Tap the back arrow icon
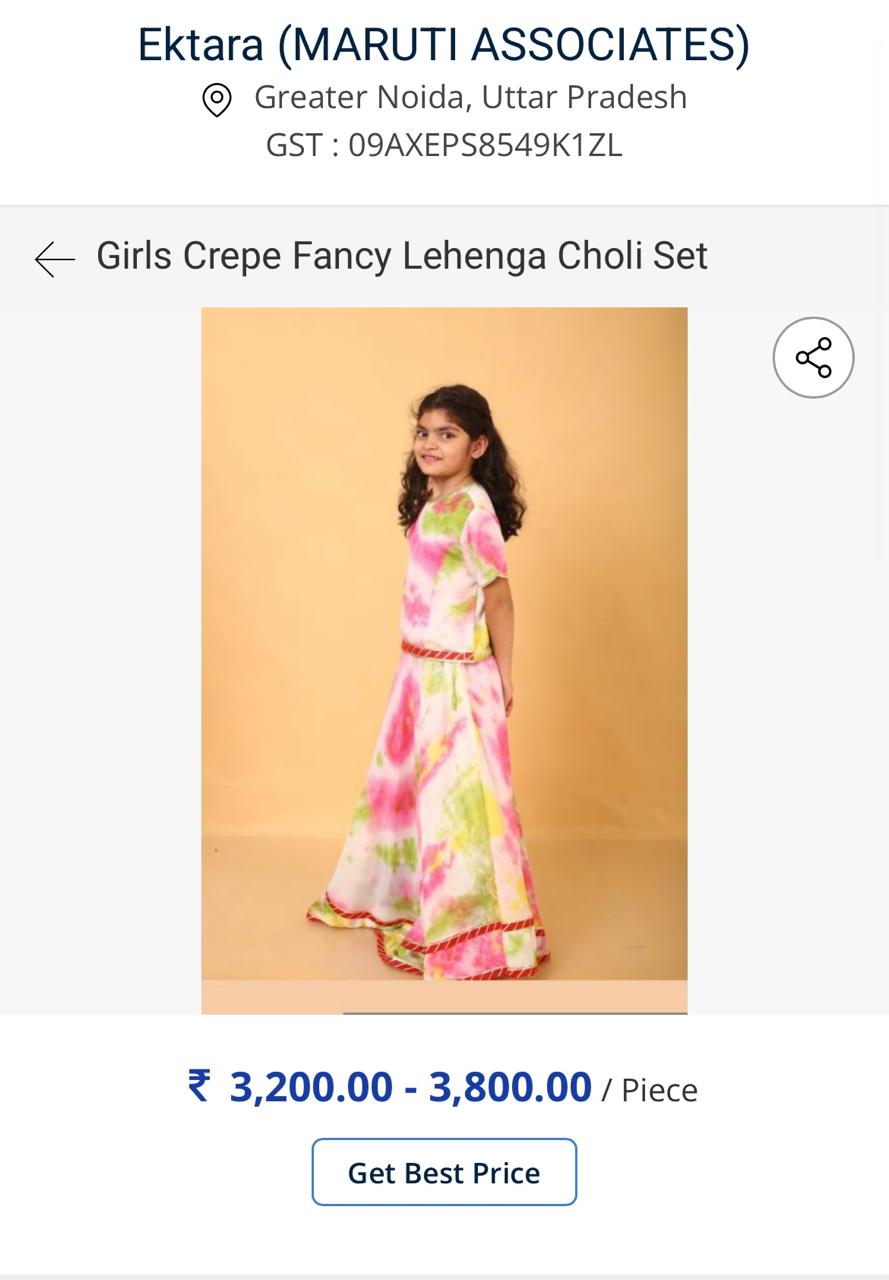This screenshot has height=1280, width=889. click(x=55, y=258)
